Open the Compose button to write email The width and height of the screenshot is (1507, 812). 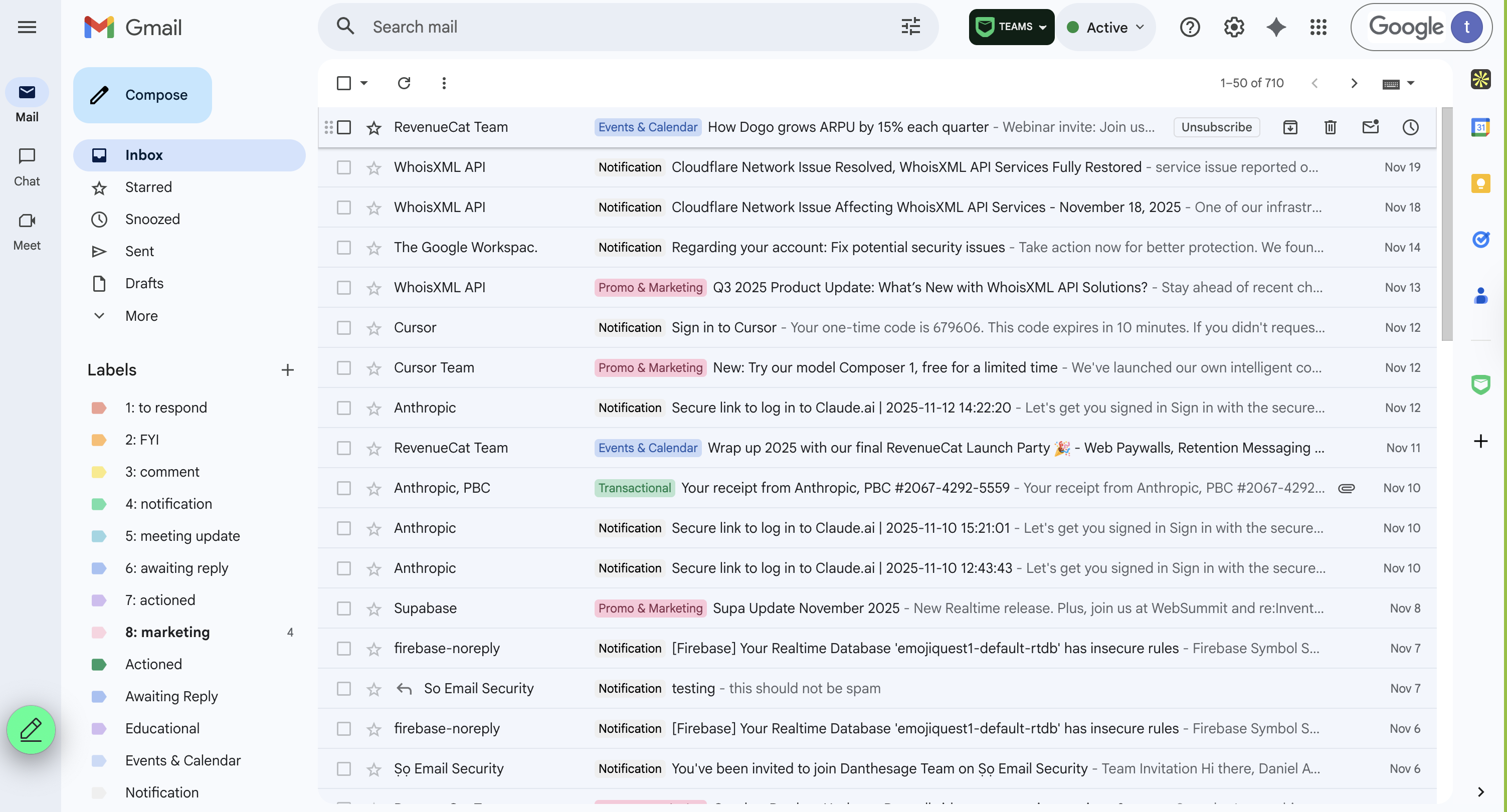[141, 95]
